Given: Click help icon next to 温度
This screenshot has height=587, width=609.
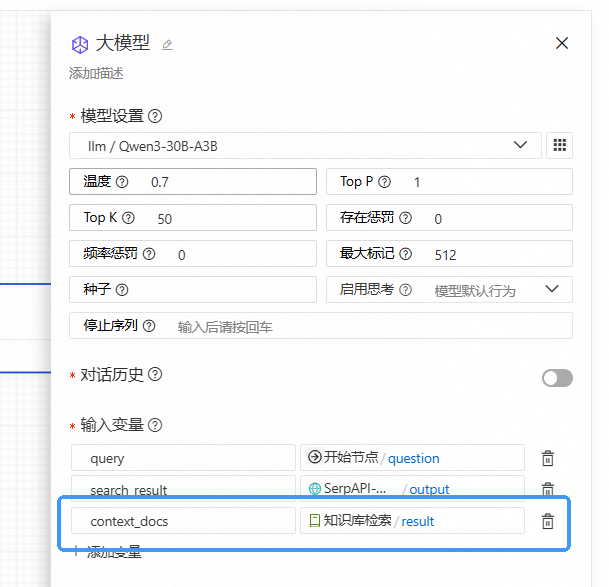Looking at the screenshot, I should pos(122,182).
